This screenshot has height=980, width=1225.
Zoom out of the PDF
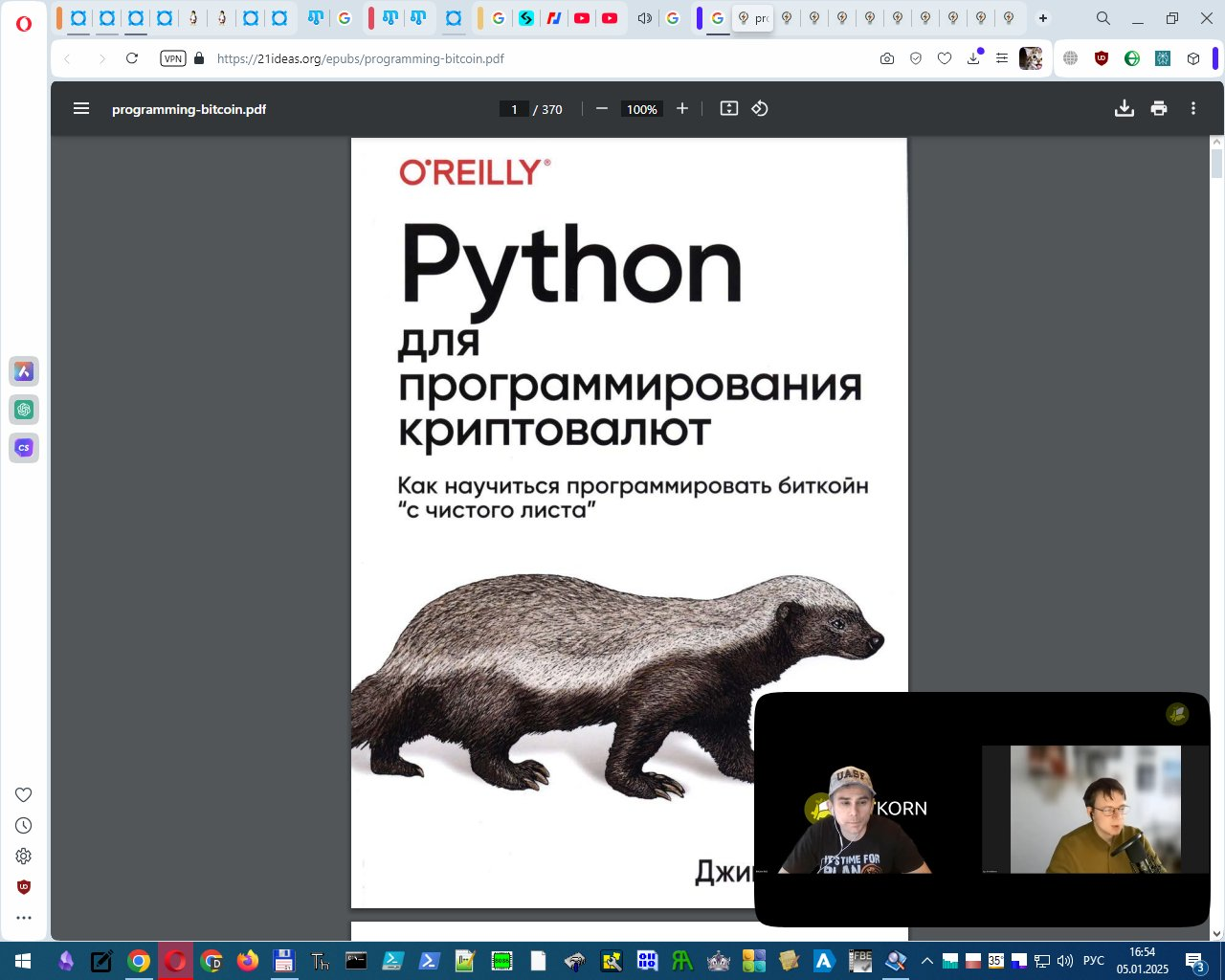coord(602,109)
